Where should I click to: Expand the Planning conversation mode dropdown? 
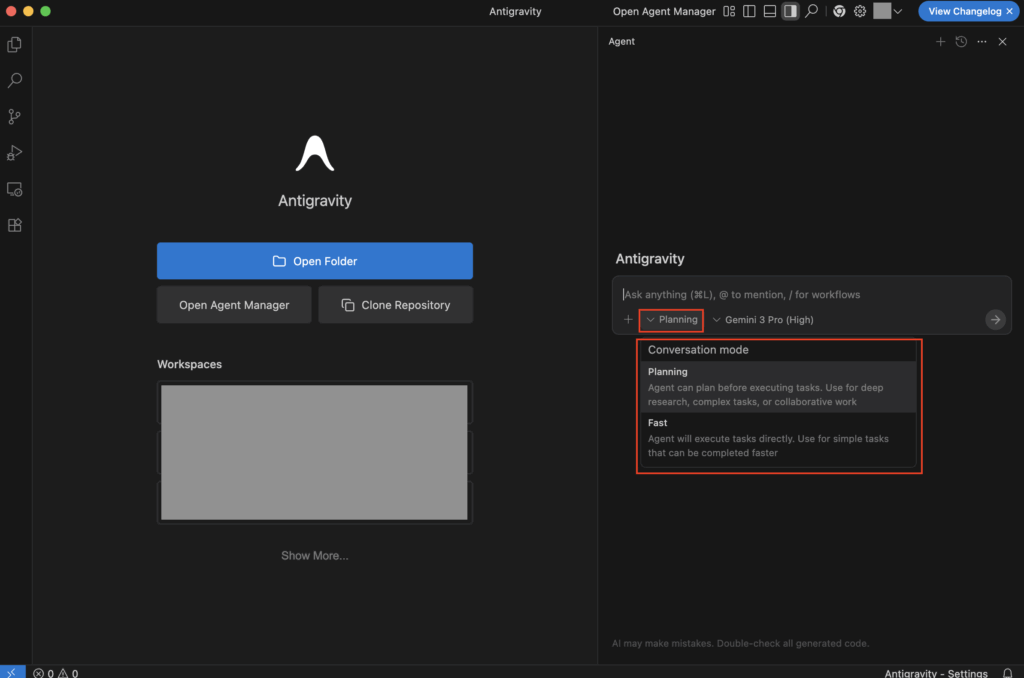click(x=671, y=320)
